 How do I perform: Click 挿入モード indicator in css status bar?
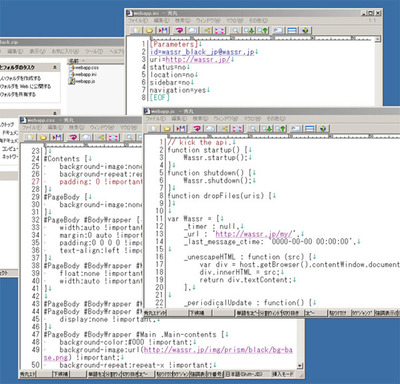[x=283, y=374]
